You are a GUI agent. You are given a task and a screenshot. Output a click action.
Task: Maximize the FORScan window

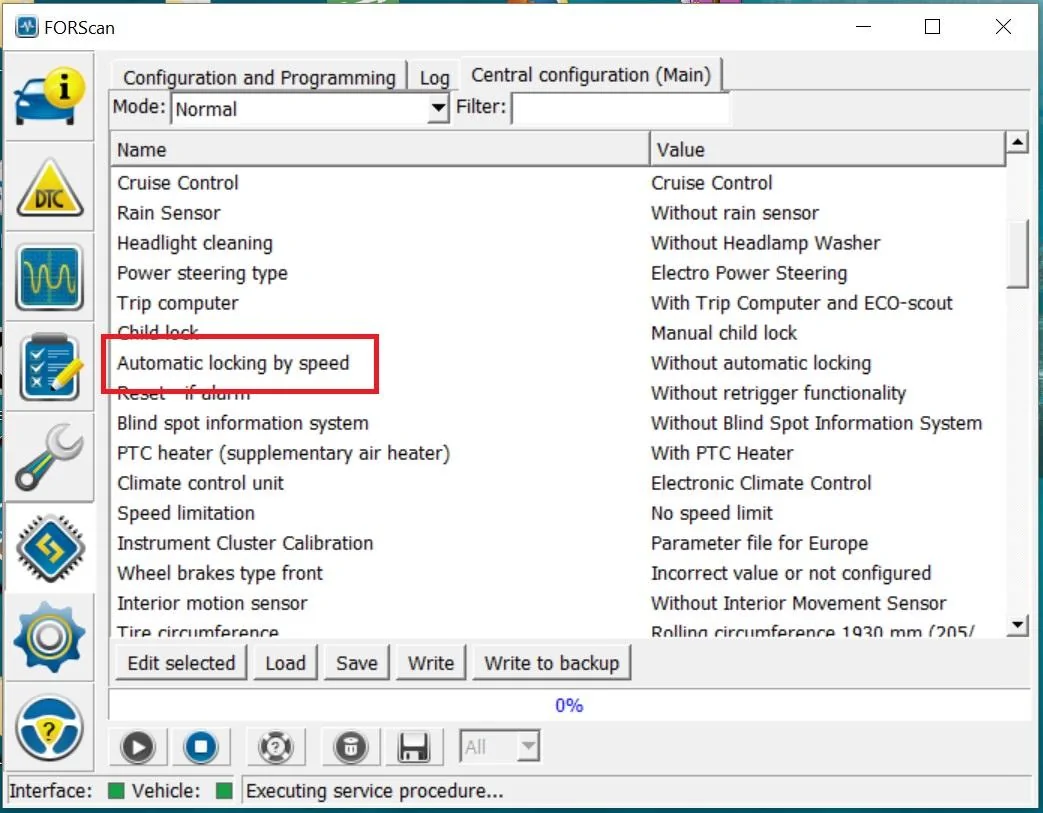click(933, 27)
